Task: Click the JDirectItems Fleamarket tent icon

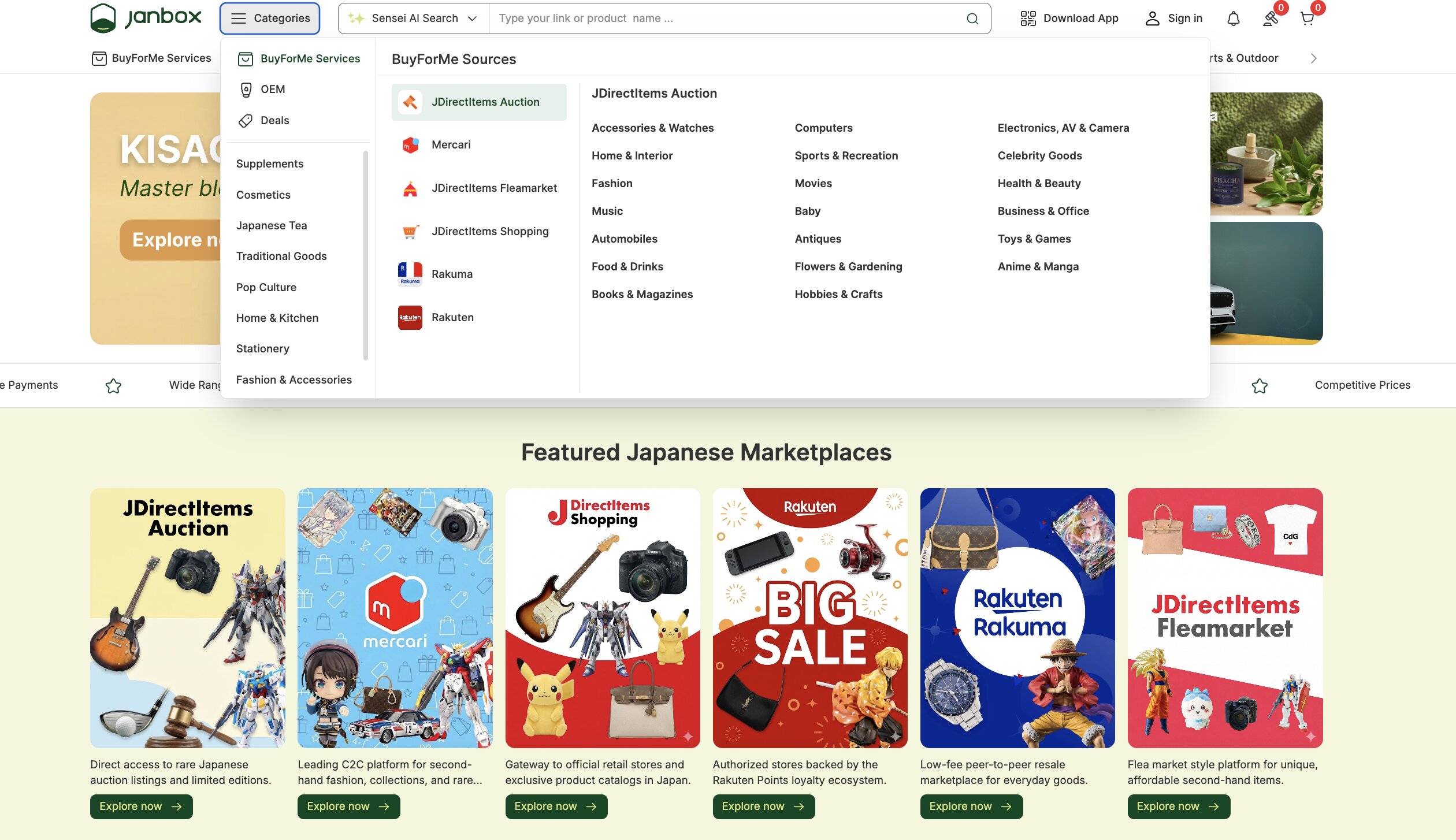Action: [410, 188]
